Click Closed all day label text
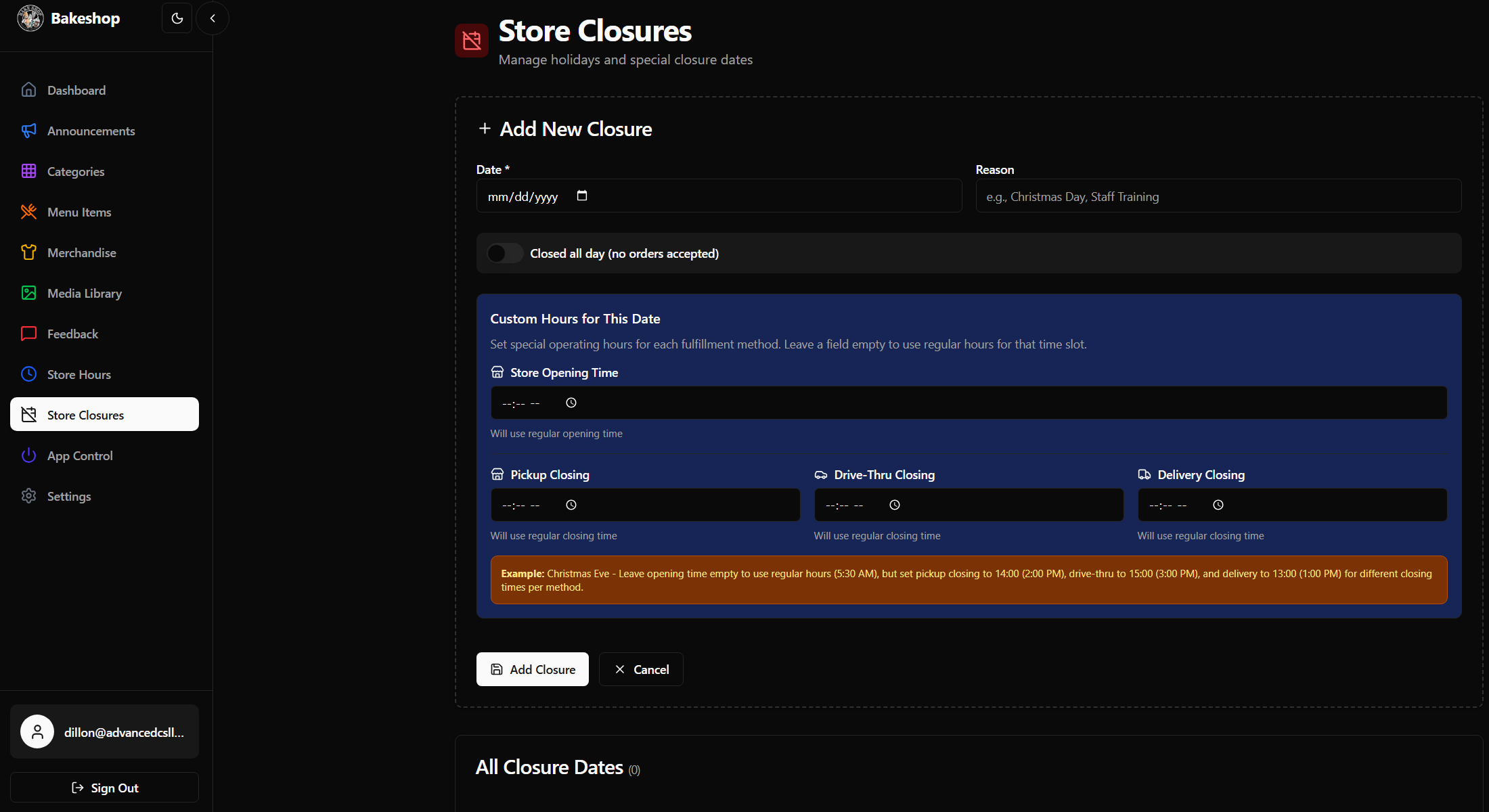 click(x=624, y=253)
